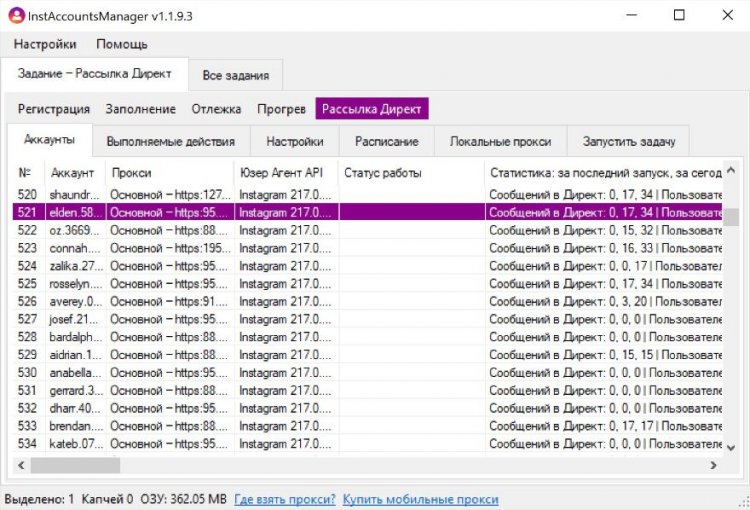The height and width of the screenshot is (510, 750).
Task: Select the Заполнение section
Action: point(141,109)
